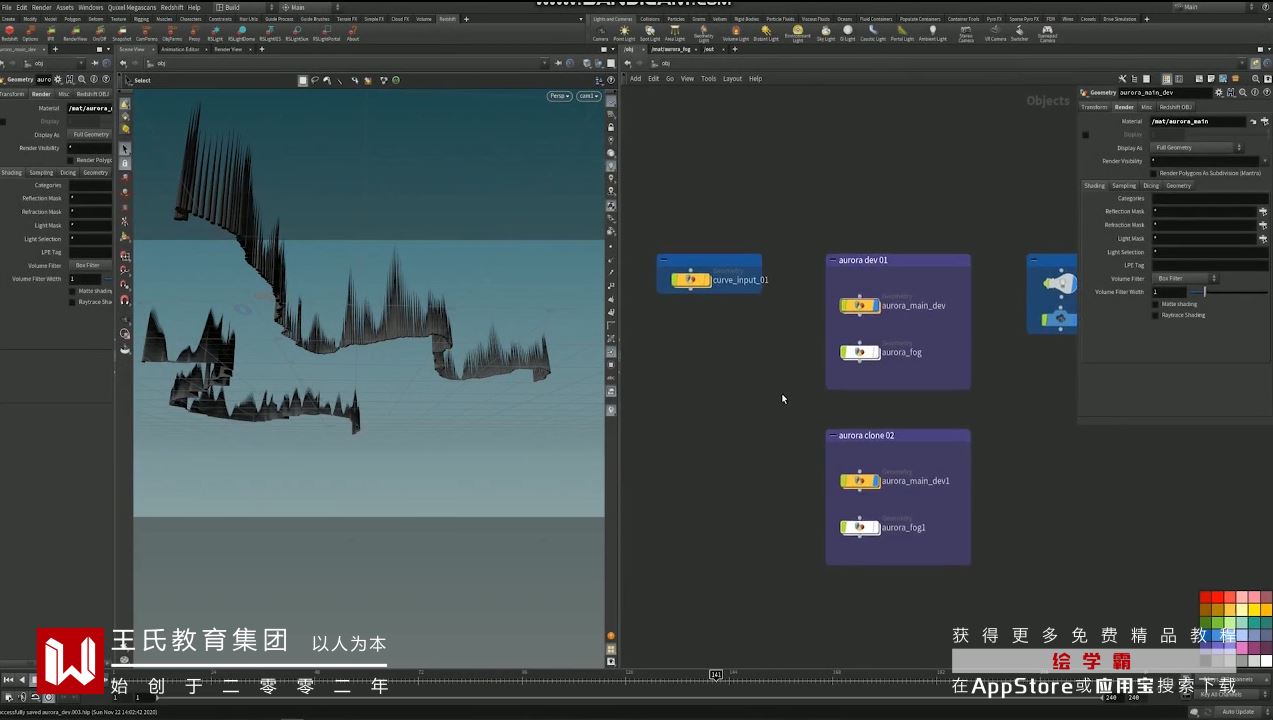Image resolution: width=1273 pixels, height=720 pixels.
Task: Click the Redshift About shelf icon
Action: (353, 32)
